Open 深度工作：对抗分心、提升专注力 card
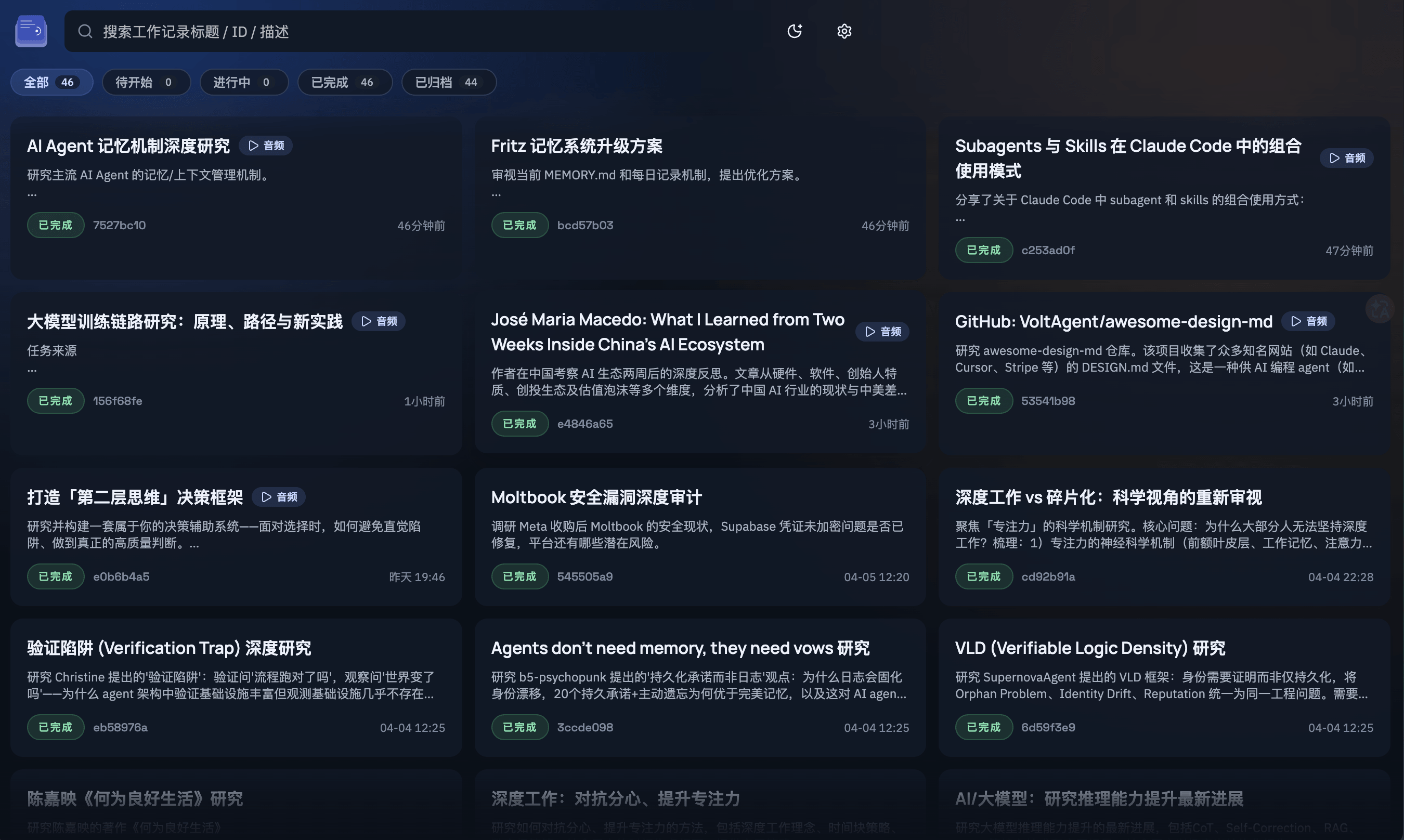 coord(700,804)
